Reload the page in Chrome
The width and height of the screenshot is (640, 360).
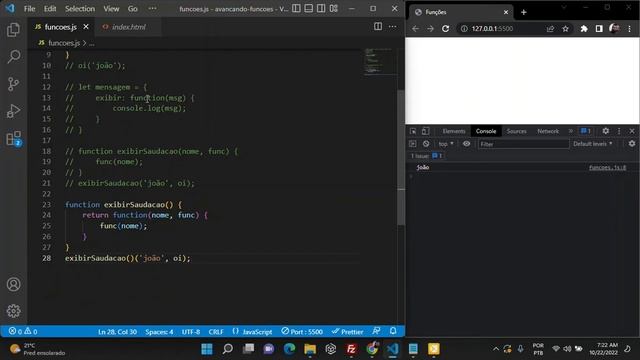445,29
